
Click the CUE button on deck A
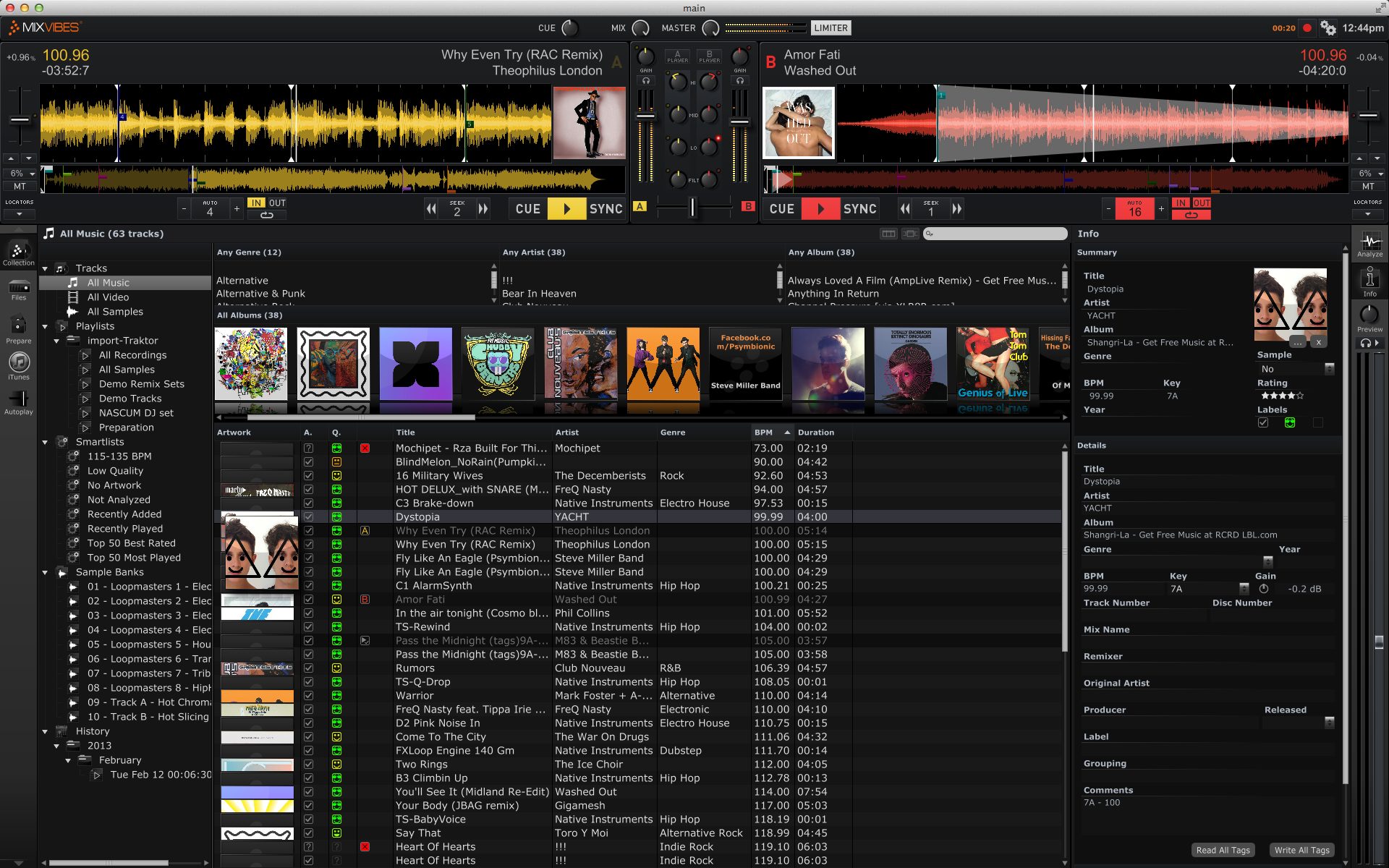(527, 208)
